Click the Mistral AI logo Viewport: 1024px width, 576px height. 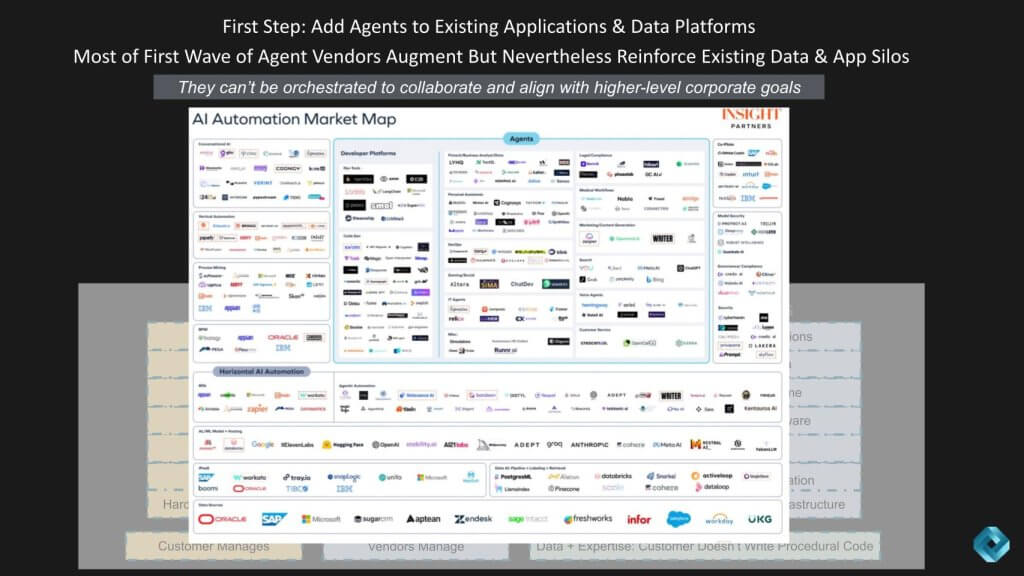pyautogui.click(x=706, y=445)
